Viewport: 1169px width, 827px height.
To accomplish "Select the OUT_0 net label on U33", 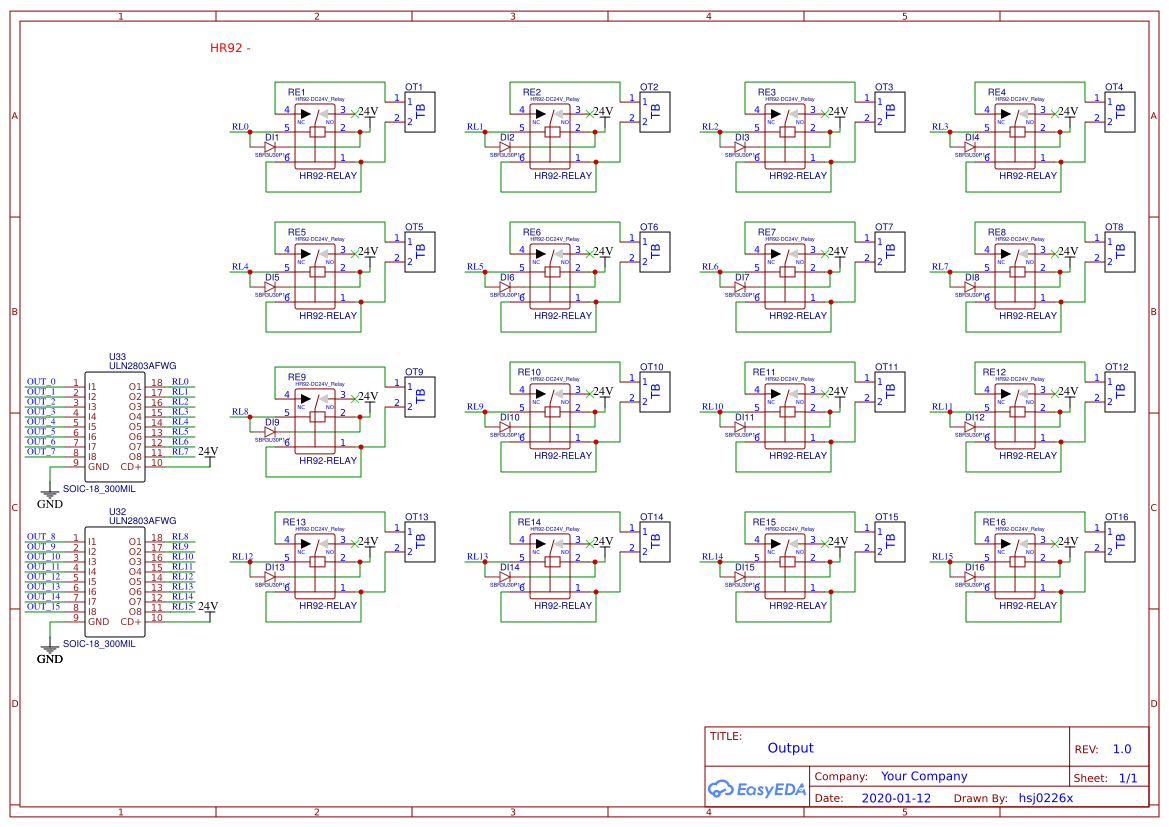I will click(x=40, y=380).
